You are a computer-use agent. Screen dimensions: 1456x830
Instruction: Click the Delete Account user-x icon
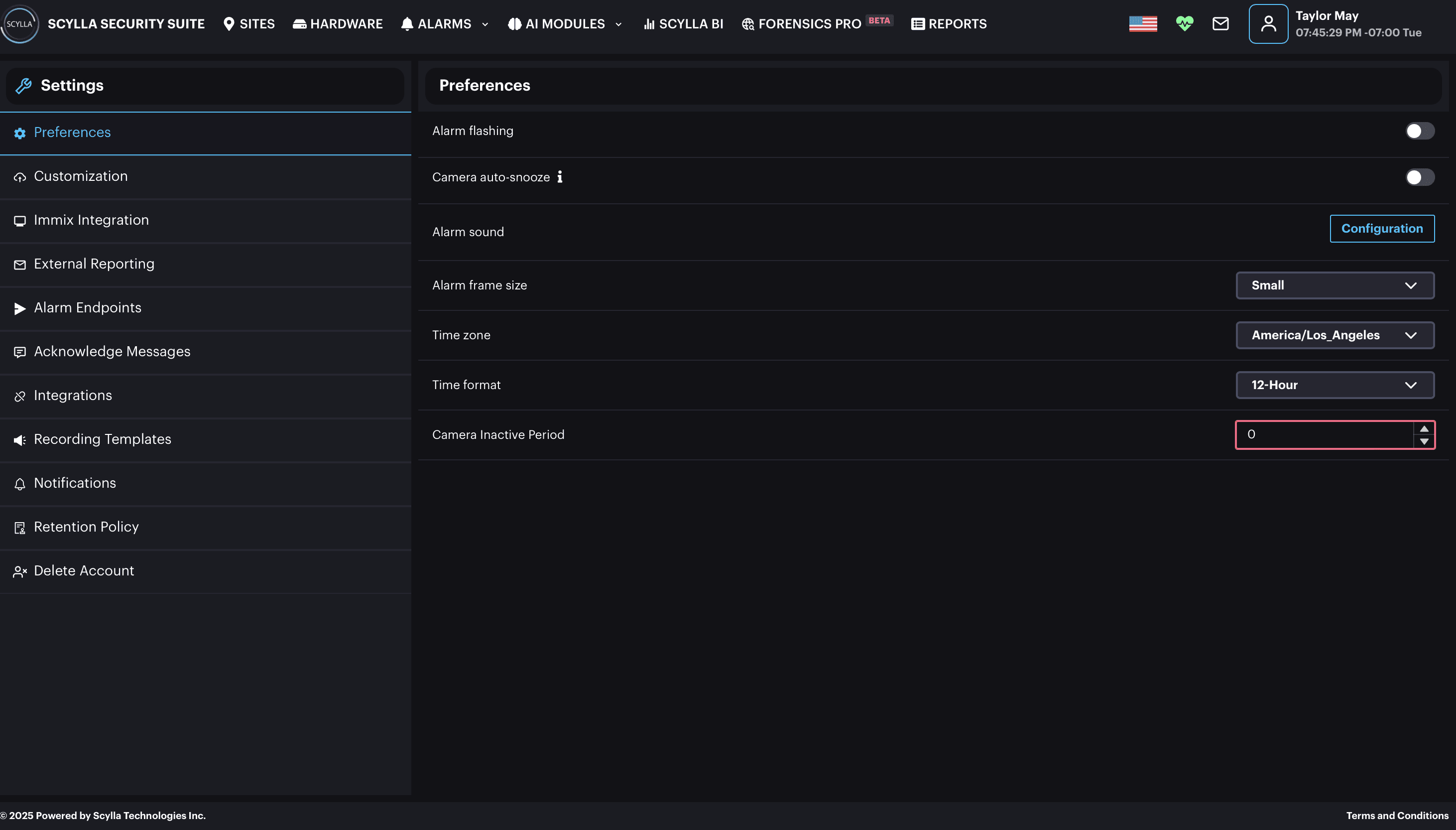coord(20,571)
